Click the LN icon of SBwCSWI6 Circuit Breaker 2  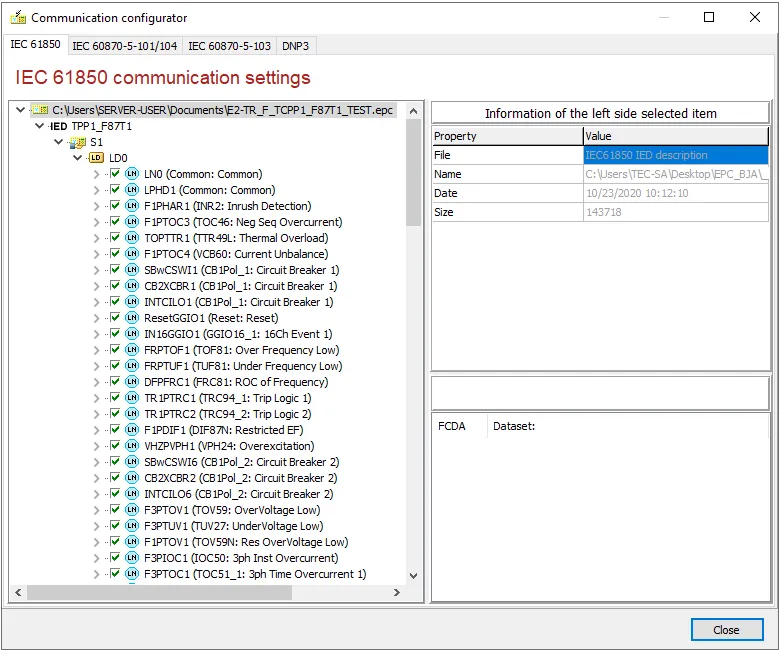point(132,462)
